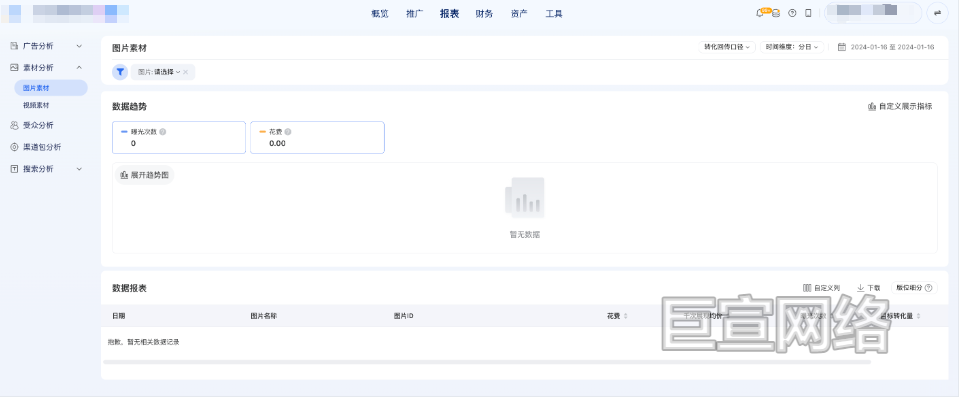Image resolution: width=960 pixels, height=398 pixels.
Task: Click the 渠道包分析 circular icon
Action: (14, 147)
